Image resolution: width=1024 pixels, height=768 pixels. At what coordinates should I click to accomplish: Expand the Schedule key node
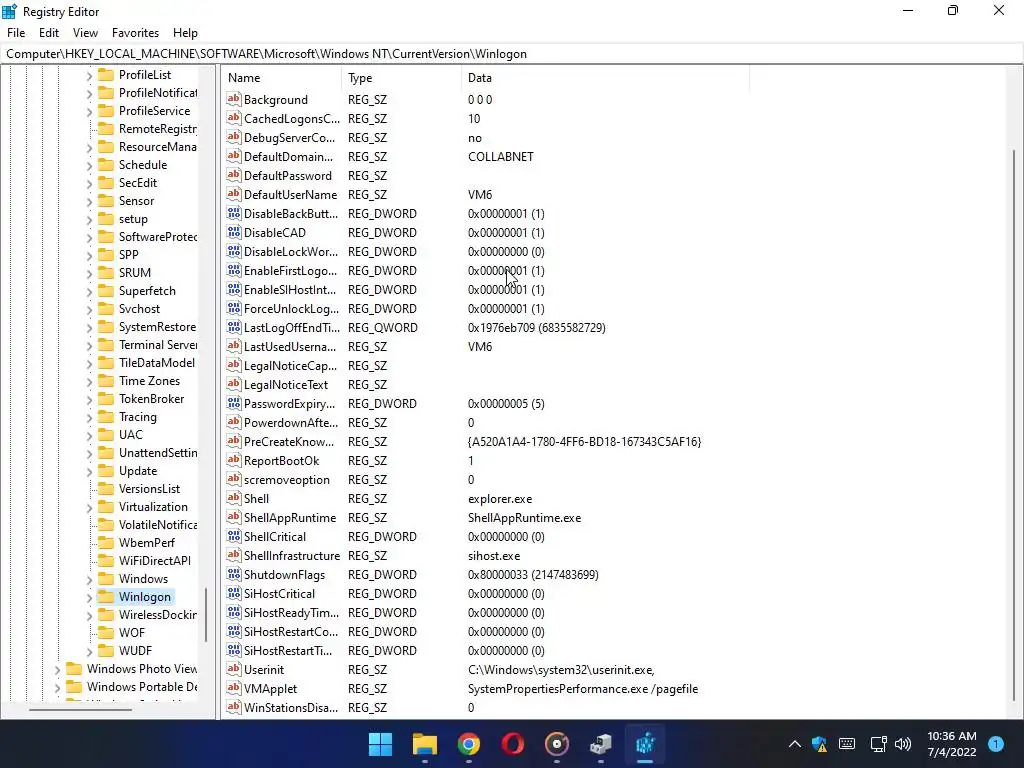tap(89, 165)
